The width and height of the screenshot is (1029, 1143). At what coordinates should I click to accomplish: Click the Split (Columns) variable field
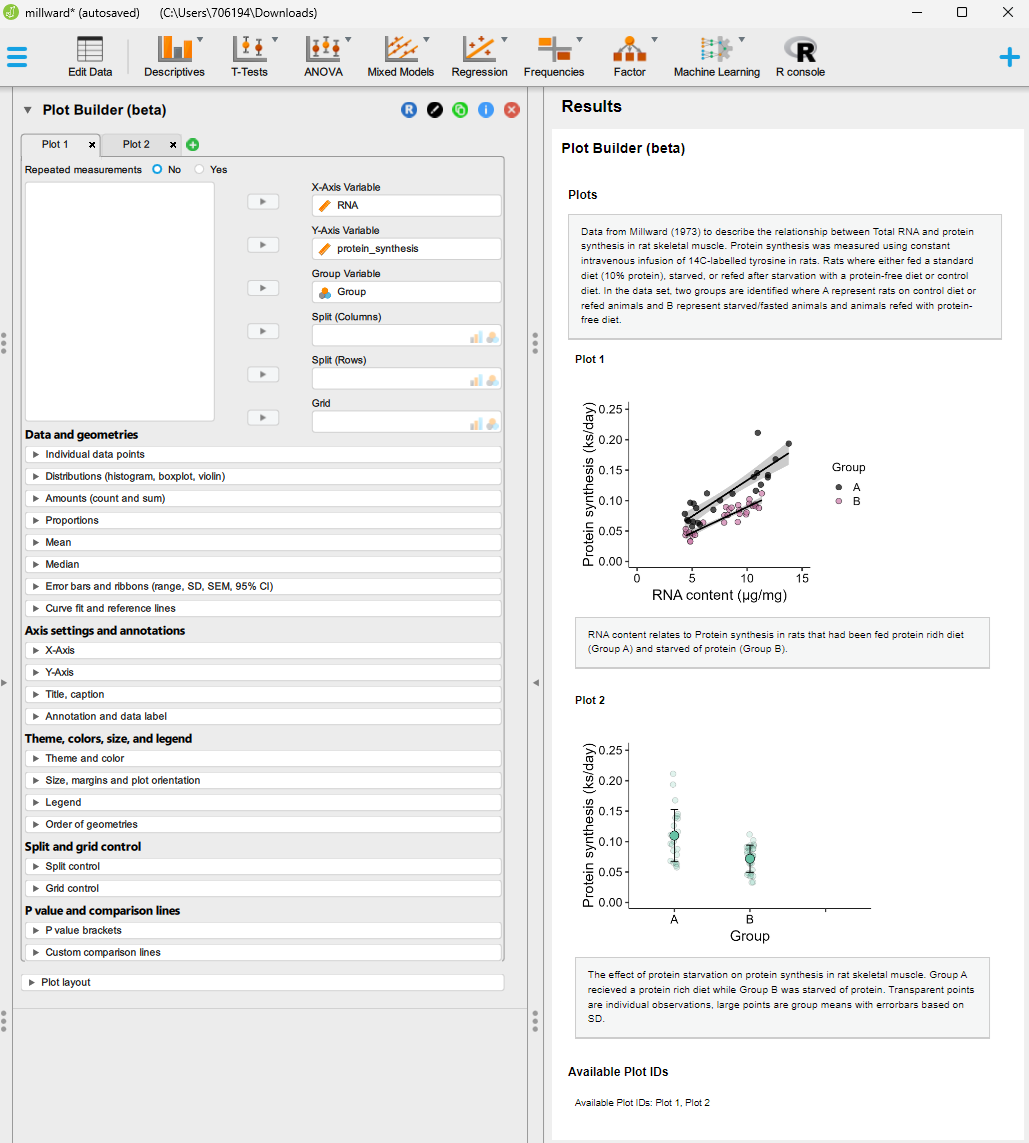click(x=390, y=336)
